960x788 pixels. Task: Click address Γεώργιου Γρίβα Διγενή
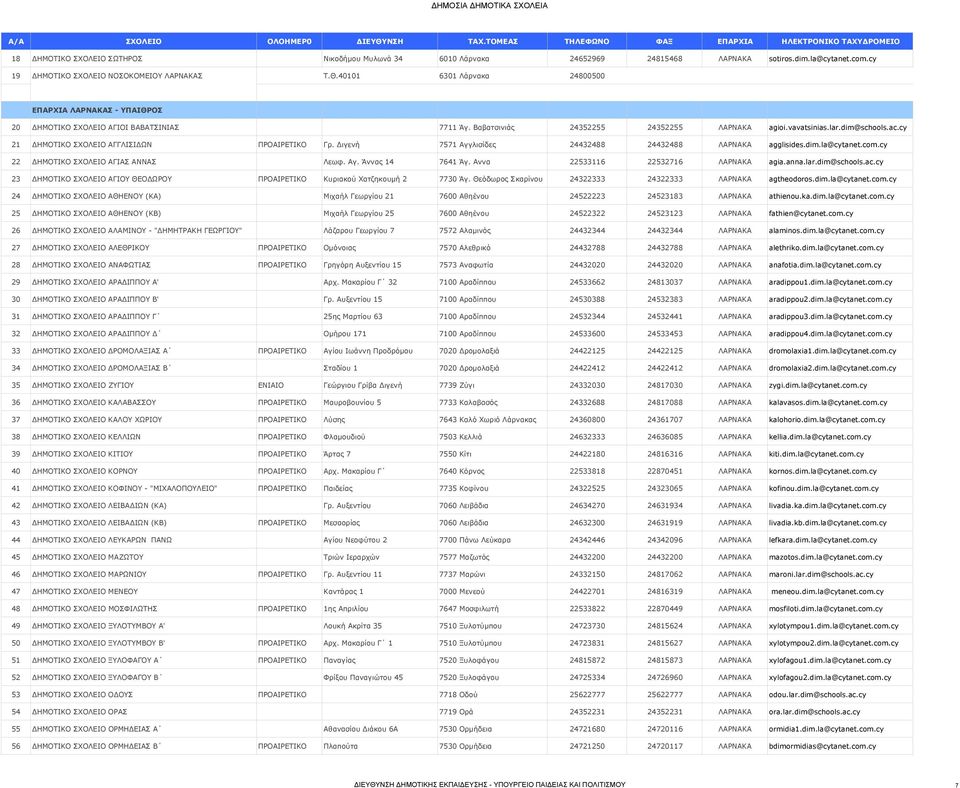[362, 385]
